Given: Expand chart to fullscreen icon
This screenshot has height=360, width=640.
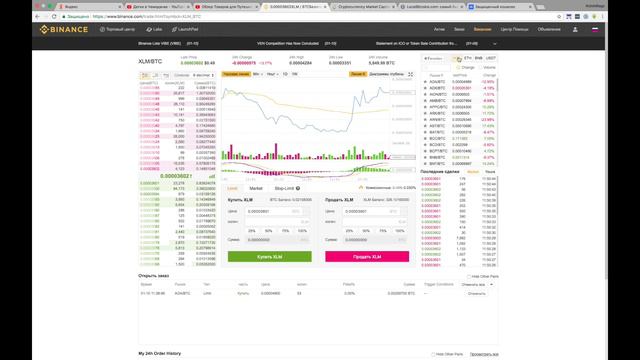Looking at the screenshot, I should 410,74.
